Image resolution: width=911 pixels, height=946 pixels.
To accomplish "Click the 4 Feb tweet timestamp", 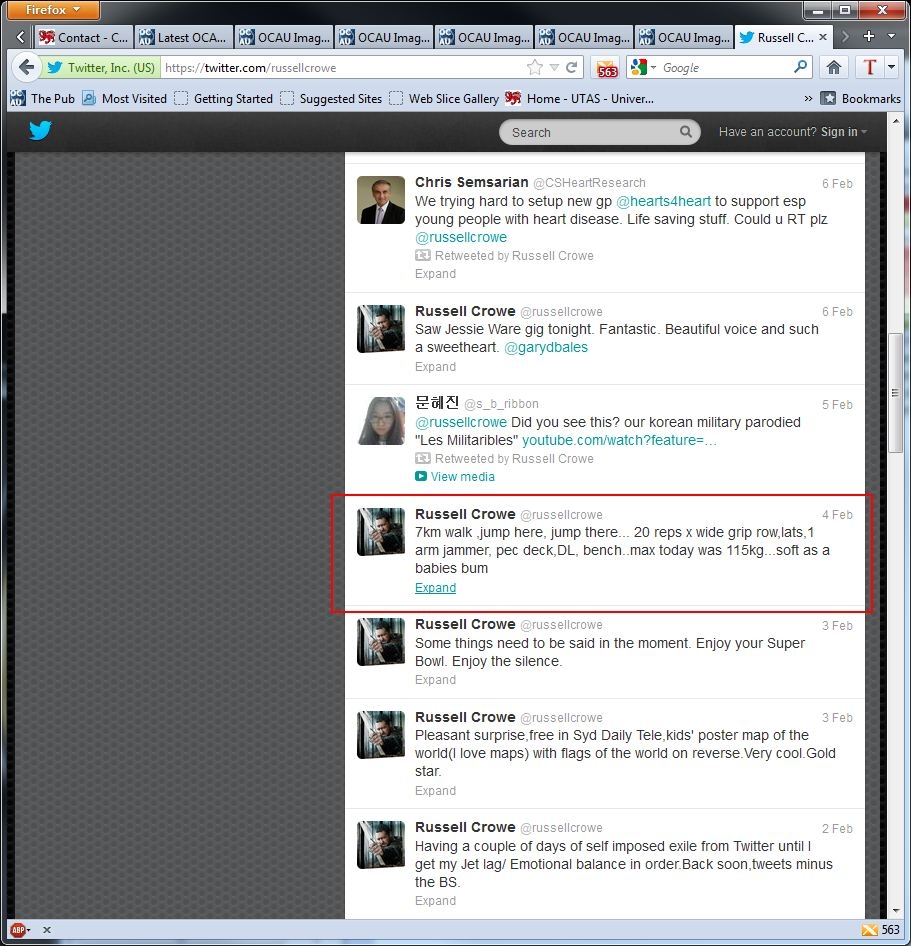I will pos(837,515).
